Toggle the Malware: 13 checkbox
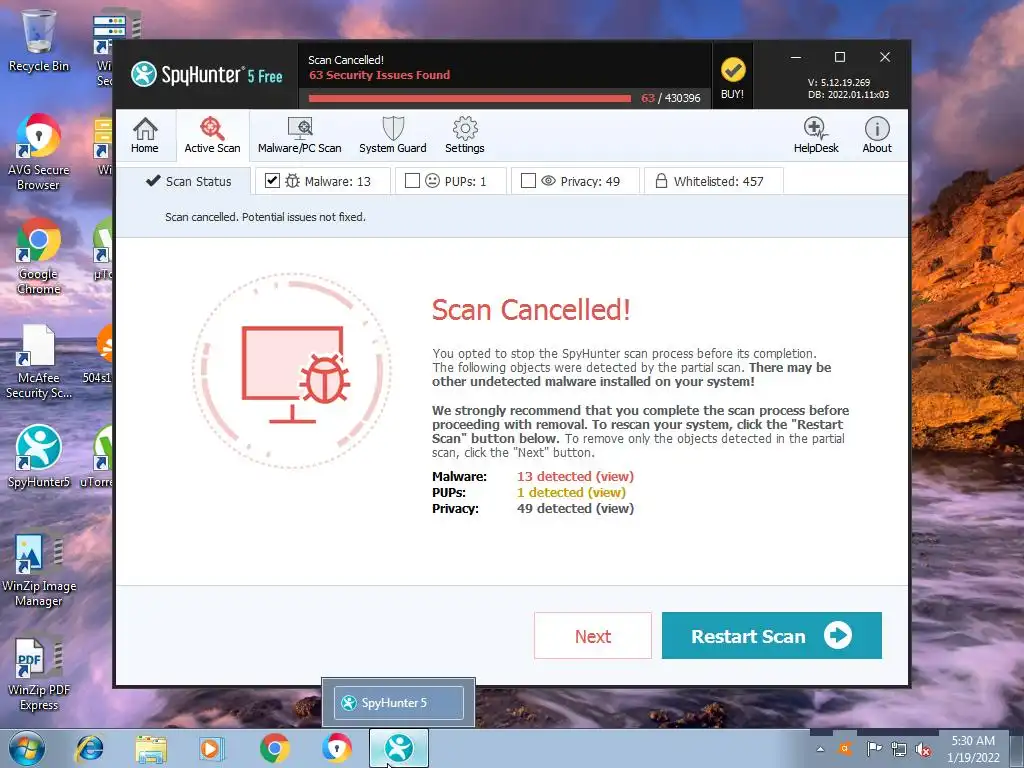This screenshot has height=768, width=1024. click(272, 180)
